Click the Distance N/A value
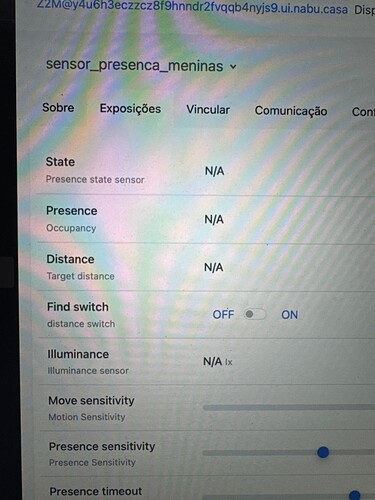 pyautogui.click(x=214, y=267)
